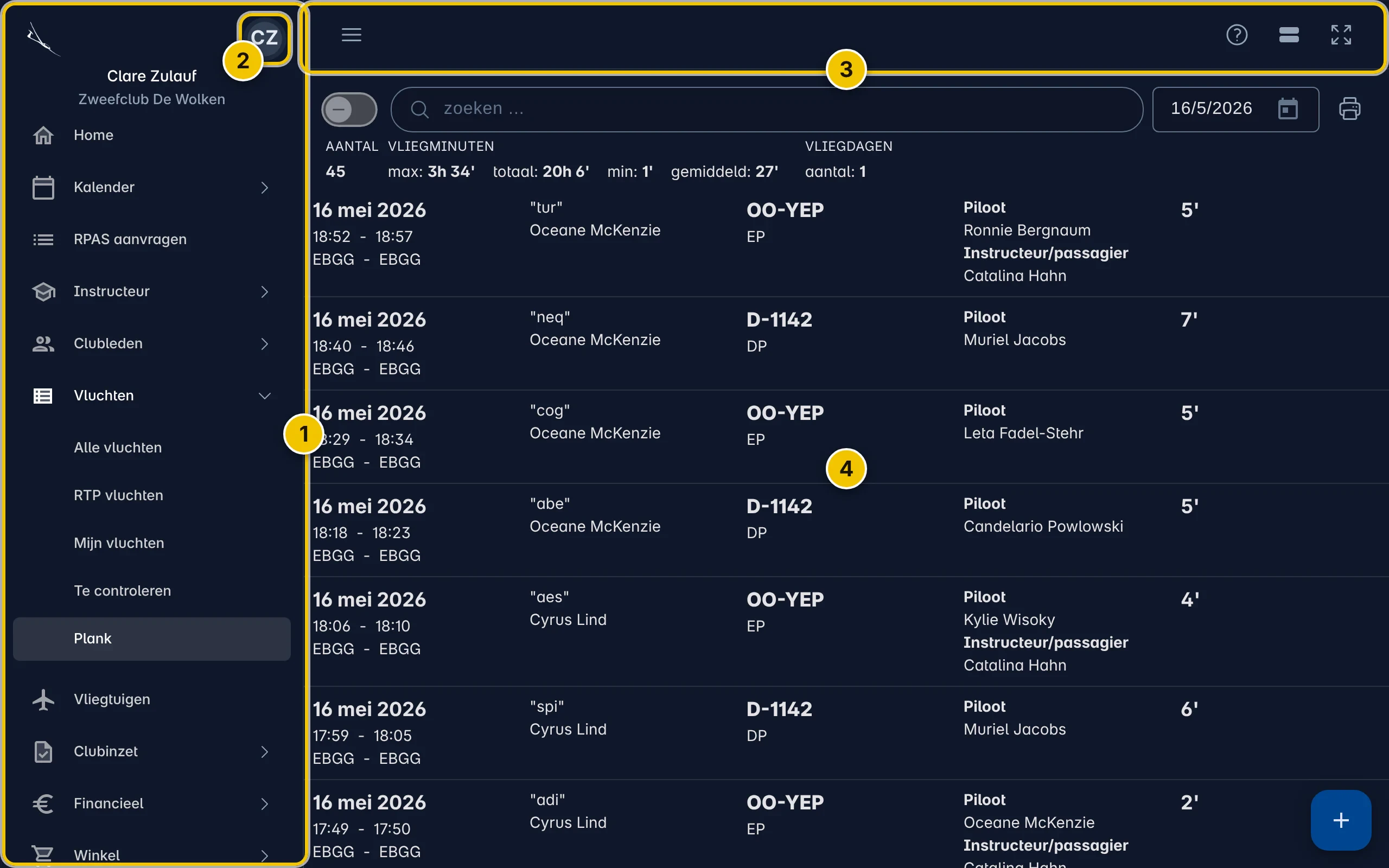Click the Vliegtuigen airplane icon

click(x=43, y=700)
